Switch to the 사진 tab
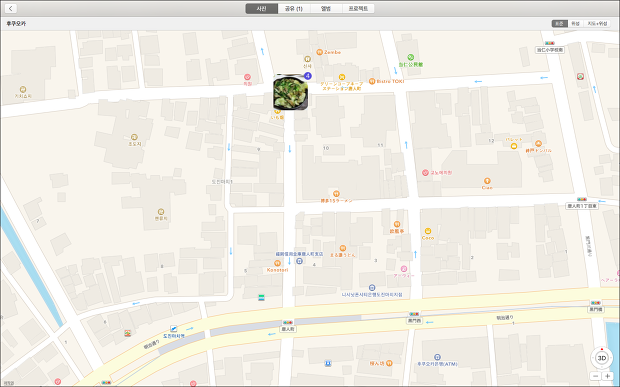The height and width of the screenshot is (387, 620). coord(261,8)
